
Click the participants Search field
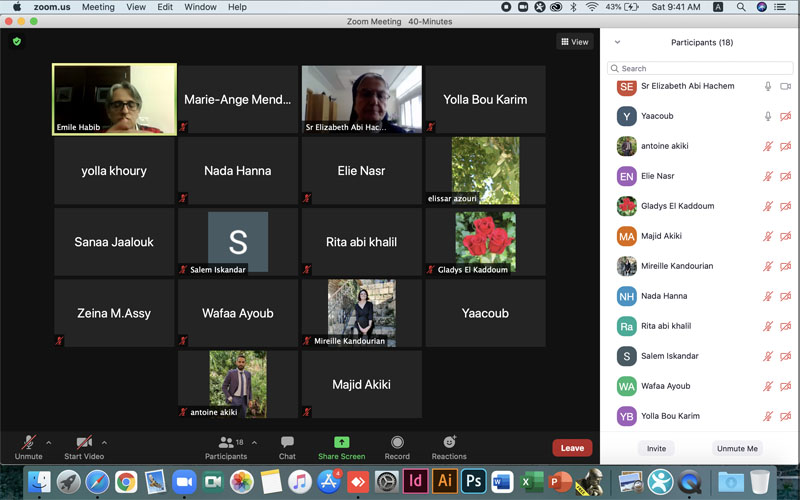click(700, 68)
